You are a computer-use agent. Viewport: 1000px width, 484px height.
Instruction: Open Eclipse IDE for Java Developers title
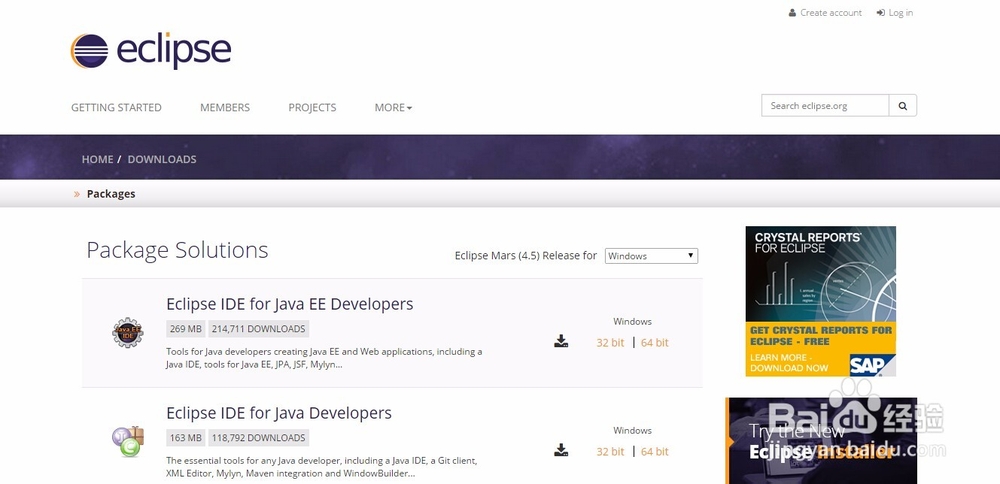279,413
